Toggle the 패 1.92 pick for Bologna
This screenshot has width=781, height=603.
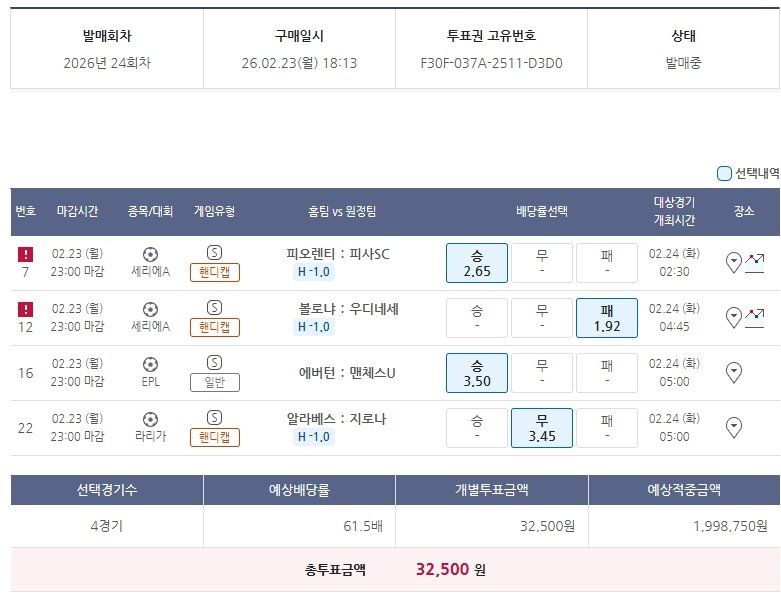click(x=606, y=318)
